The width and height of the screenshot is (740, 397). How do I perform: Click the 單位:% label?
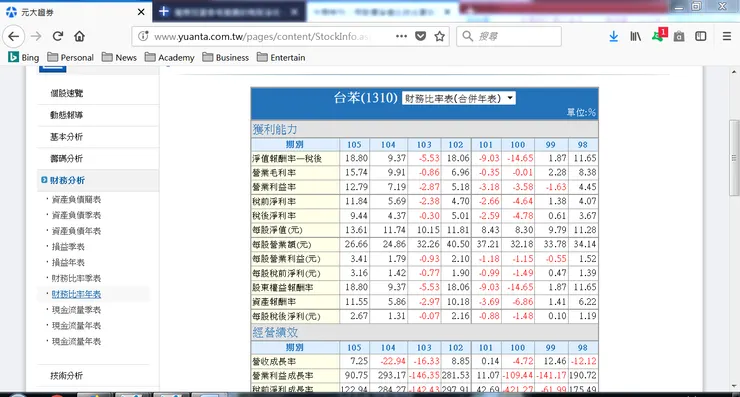point(581,112)
